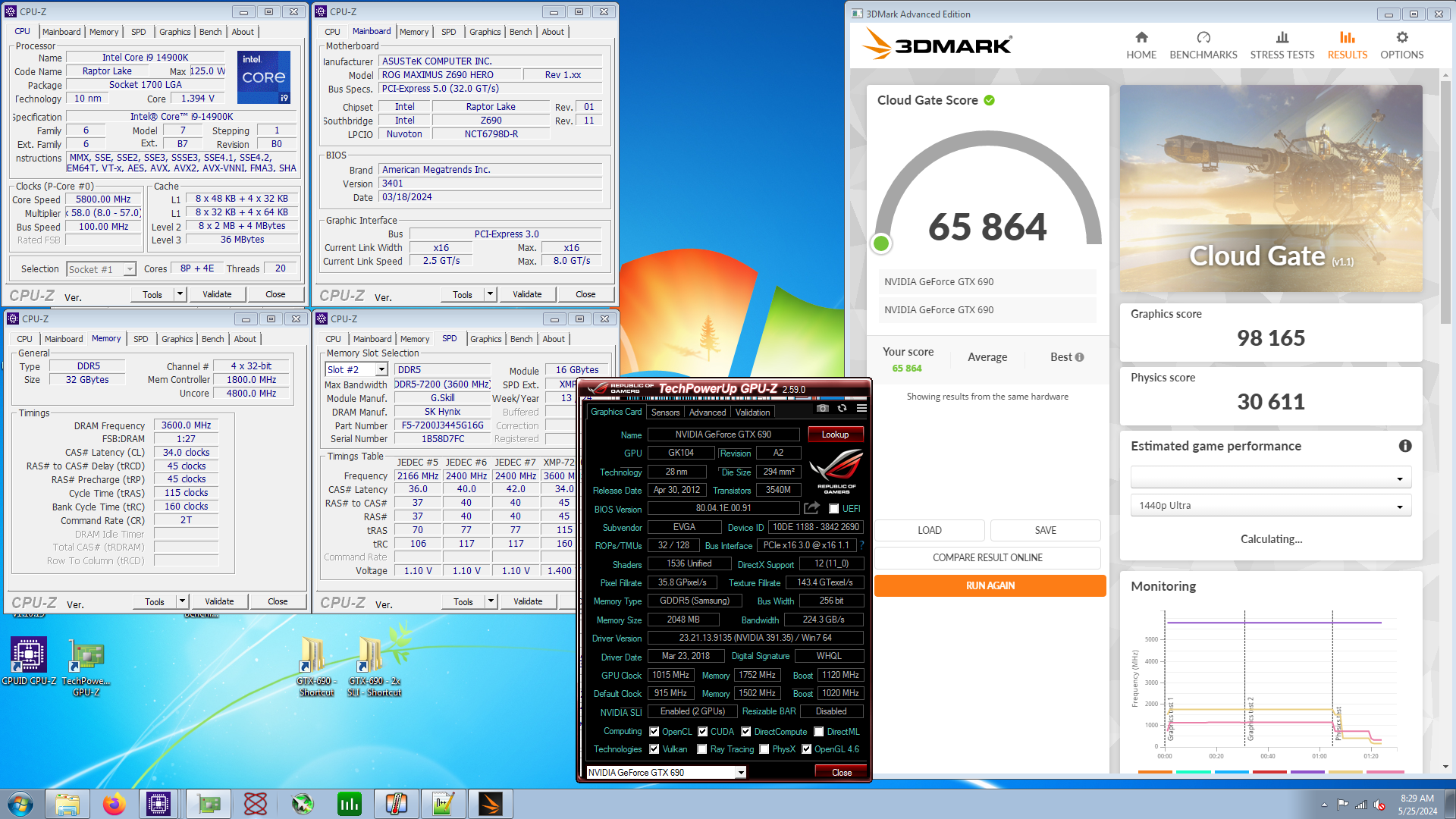Refresh GPU-Z readings

842,409
